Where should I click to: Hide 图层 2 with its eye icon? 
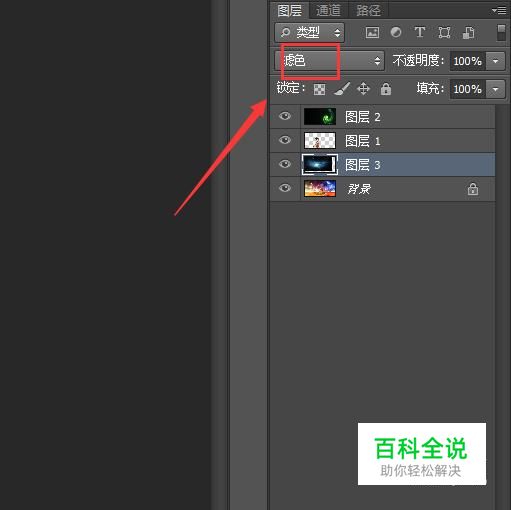[285, 116]
